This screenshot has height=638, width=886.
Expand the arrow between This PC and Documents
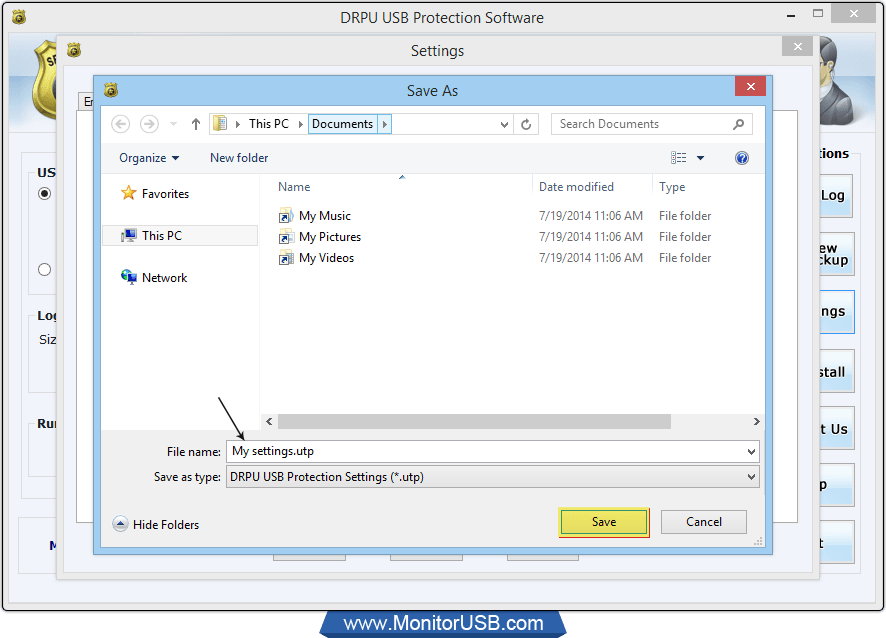301,124
